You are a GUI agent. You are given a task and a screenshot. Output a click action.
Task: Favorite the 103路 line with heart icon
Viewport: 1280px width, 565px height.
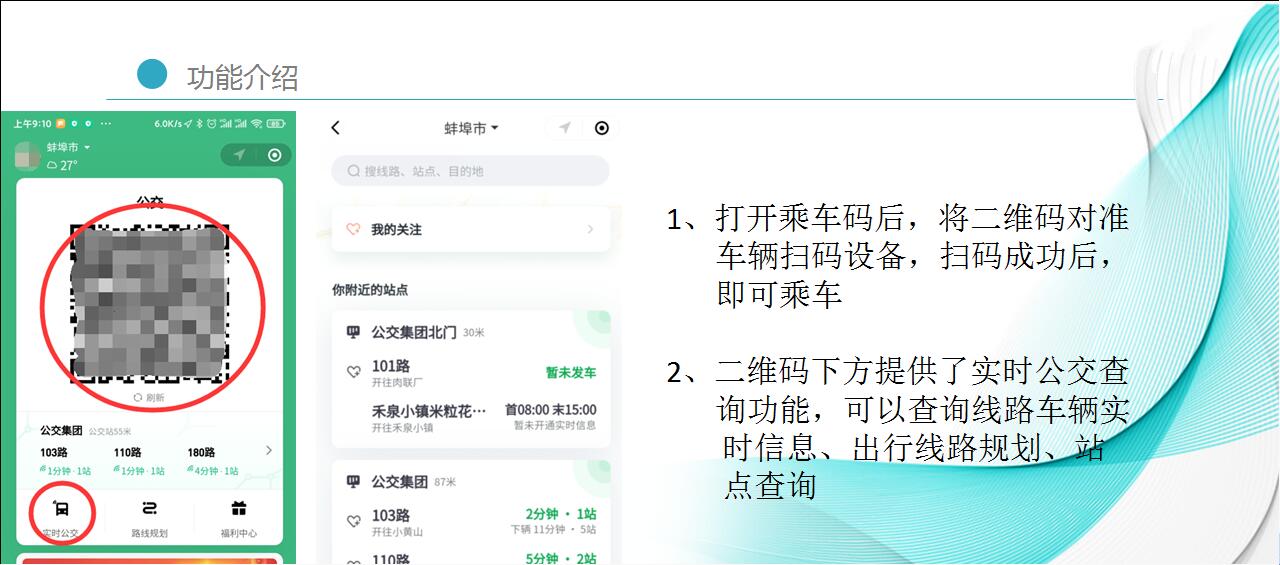click(x=353, y=521)
